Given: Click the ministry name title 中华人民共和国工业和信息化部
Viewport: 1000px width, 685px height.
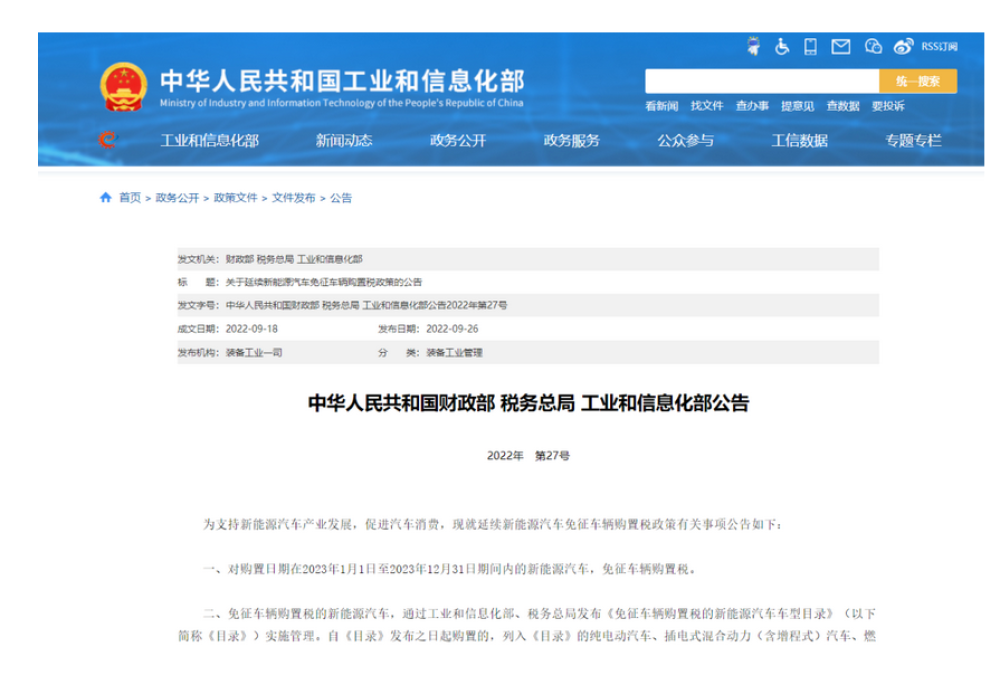Looking at the screenshot, I should pos(342,80).
